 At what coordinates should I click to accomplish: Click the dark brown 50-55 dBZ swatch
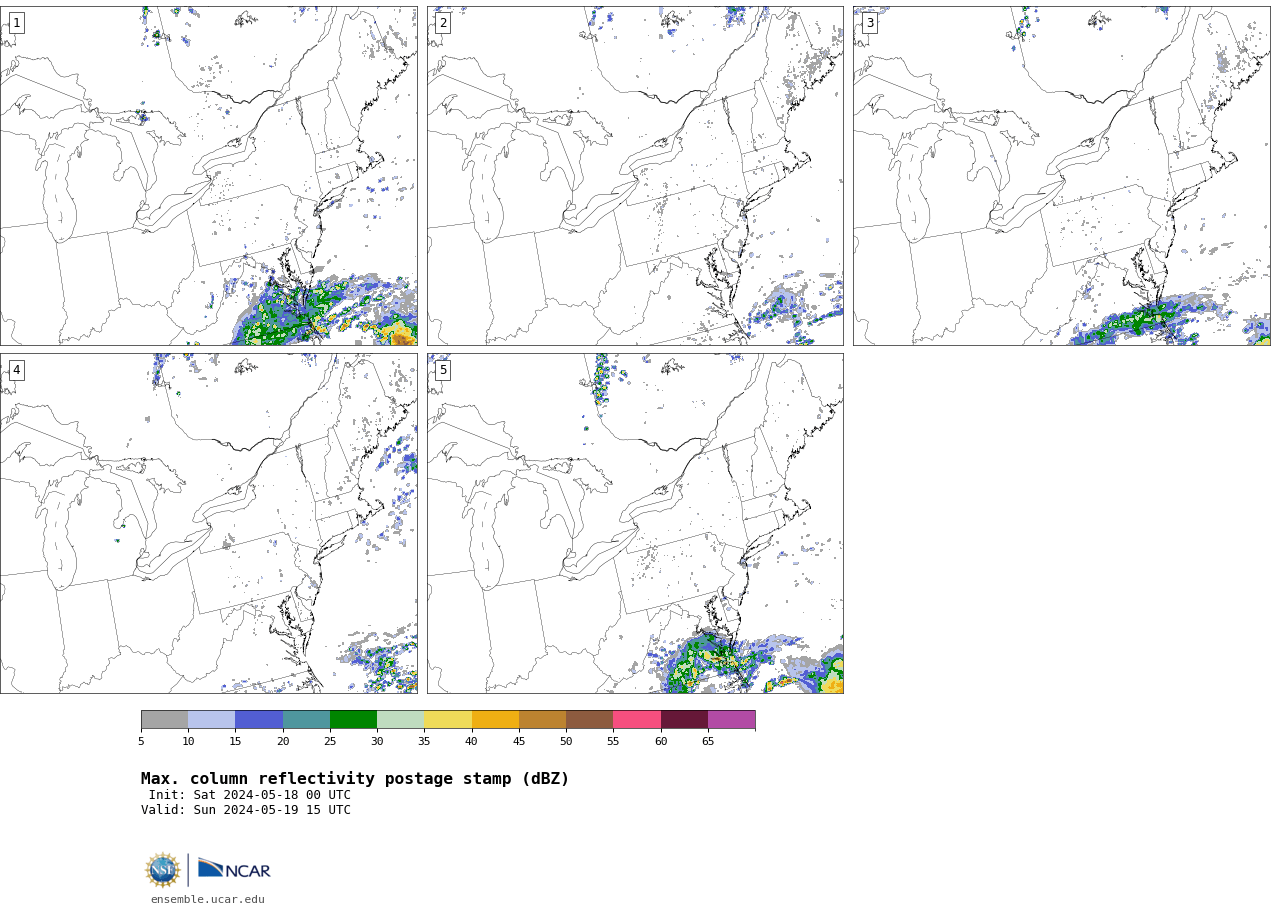[589, 720]
